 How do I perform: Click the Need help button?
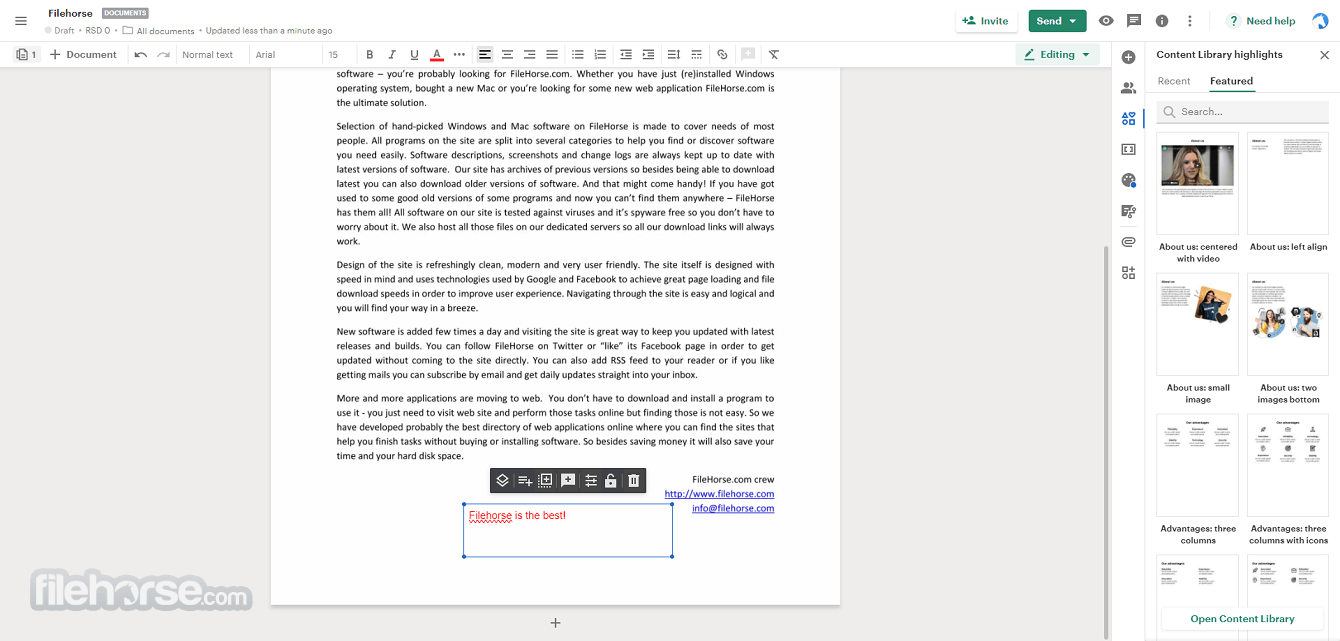click(x=1260, y=20)
